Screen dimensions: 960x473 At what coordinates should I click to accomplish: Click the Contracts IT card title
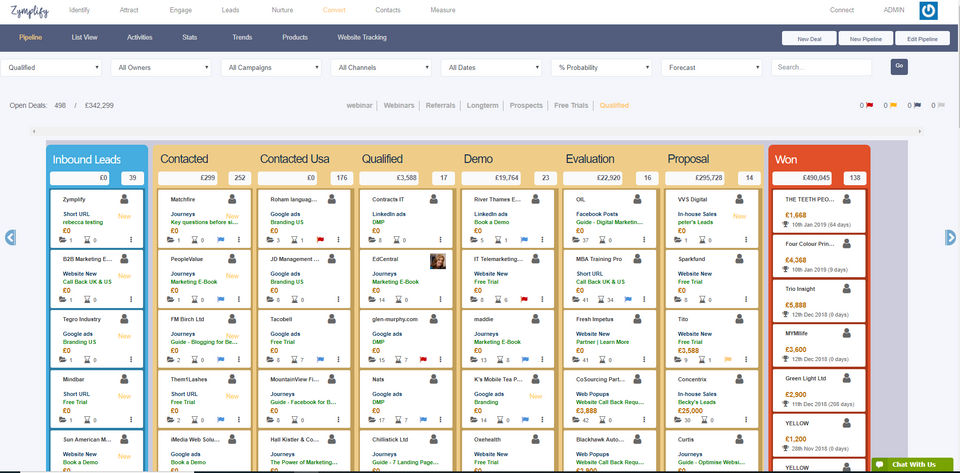tap(388, 199)
